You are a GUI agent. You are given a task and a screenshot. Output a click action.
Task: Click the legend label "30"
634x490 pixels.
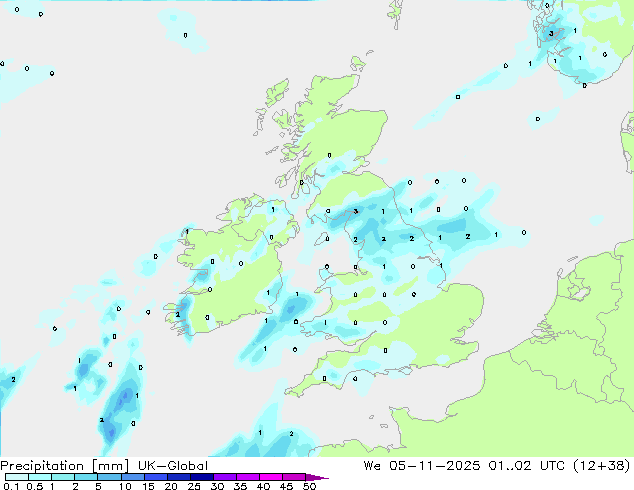coord(218,486)
